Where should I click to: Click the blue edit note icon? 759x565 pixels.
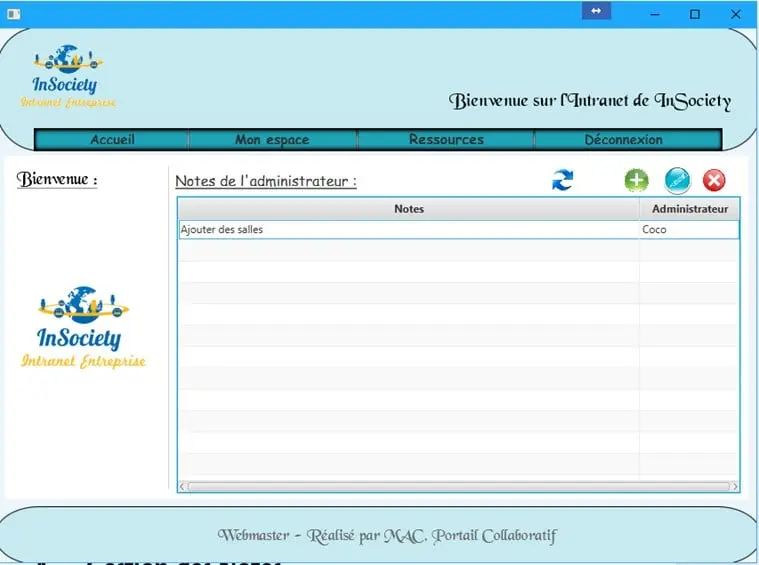pos(678,180)
